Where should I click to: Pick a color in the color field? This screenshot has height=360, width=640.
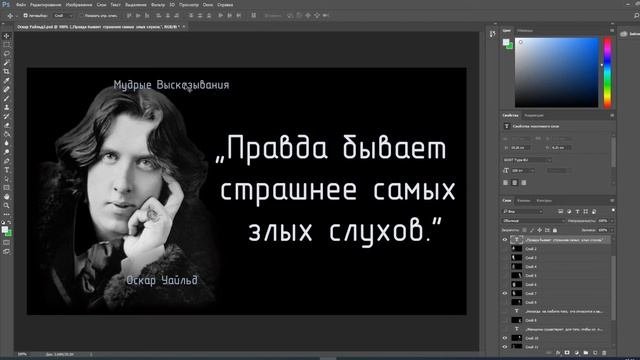[556, 73]
